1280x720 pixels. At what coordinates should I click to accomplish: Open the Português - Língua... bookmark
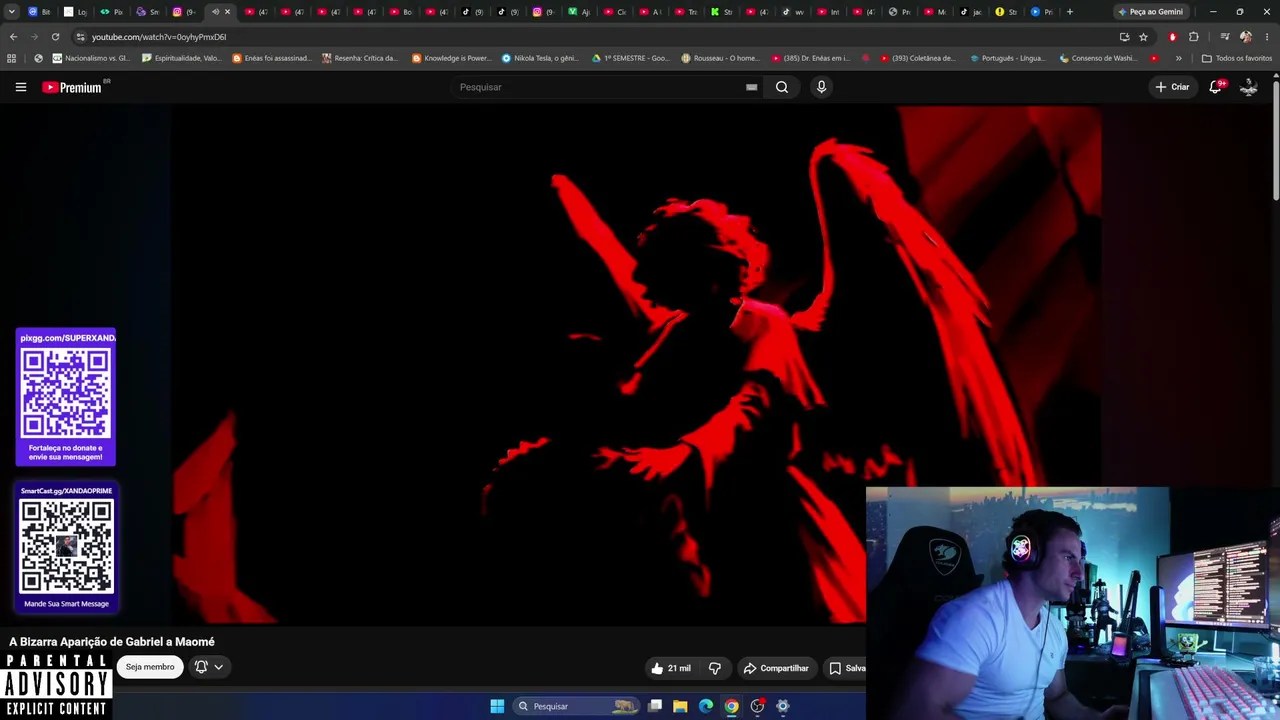tap(1010, 58)
